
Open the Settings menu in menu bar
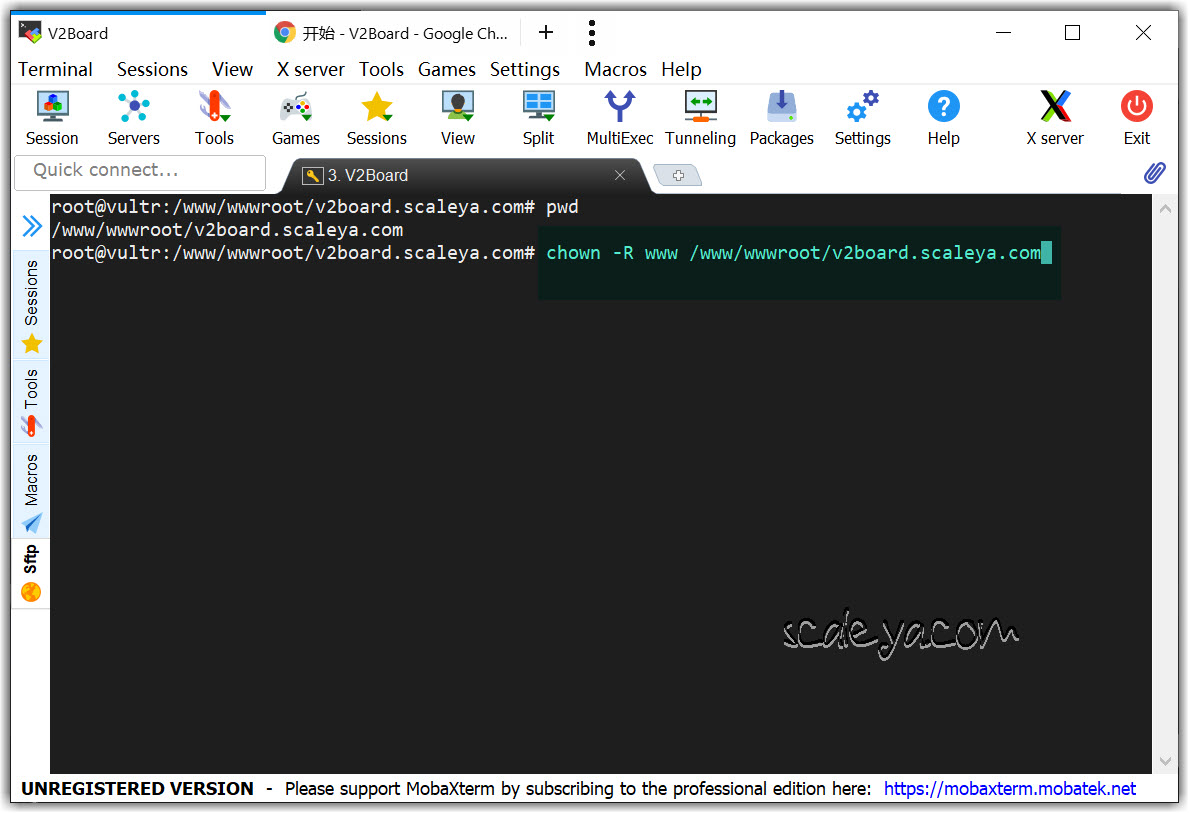point(524,69)
